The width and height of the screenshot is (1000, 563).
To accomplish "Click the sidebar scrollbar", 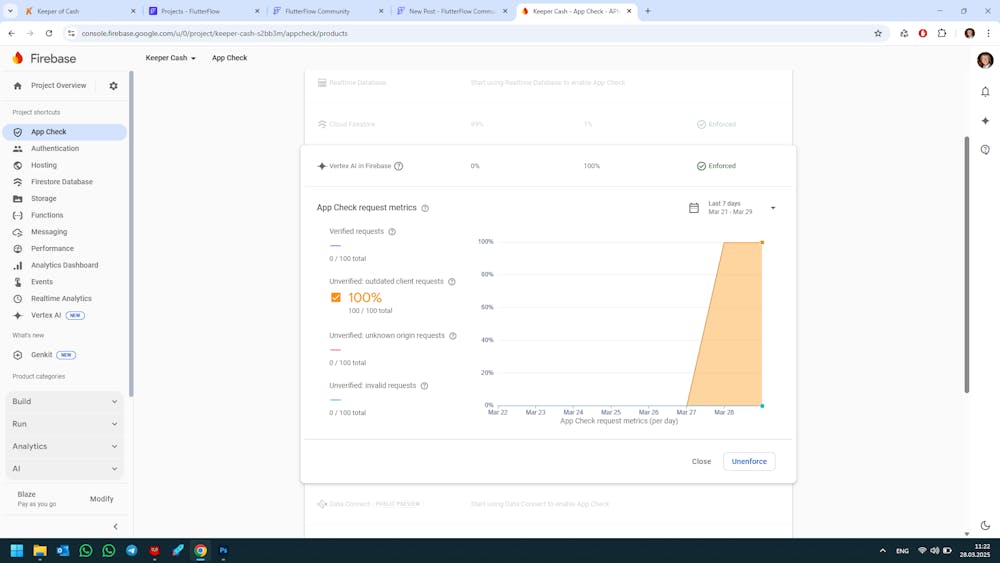I will click(131, 234).
